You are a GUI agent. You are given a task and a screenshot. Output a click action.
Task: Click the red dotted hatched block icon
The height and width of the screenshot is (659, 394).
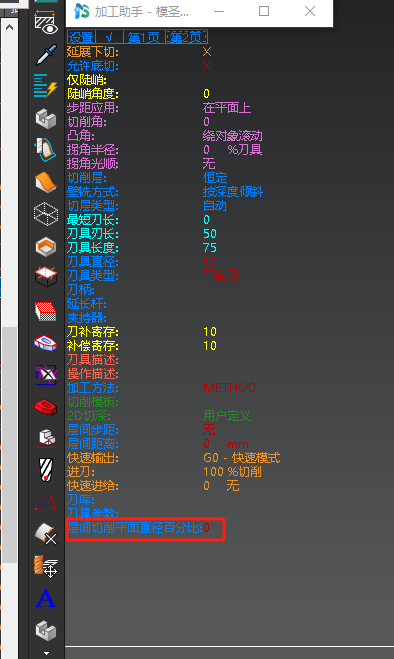pyautogui.click(x=45, y=311)
